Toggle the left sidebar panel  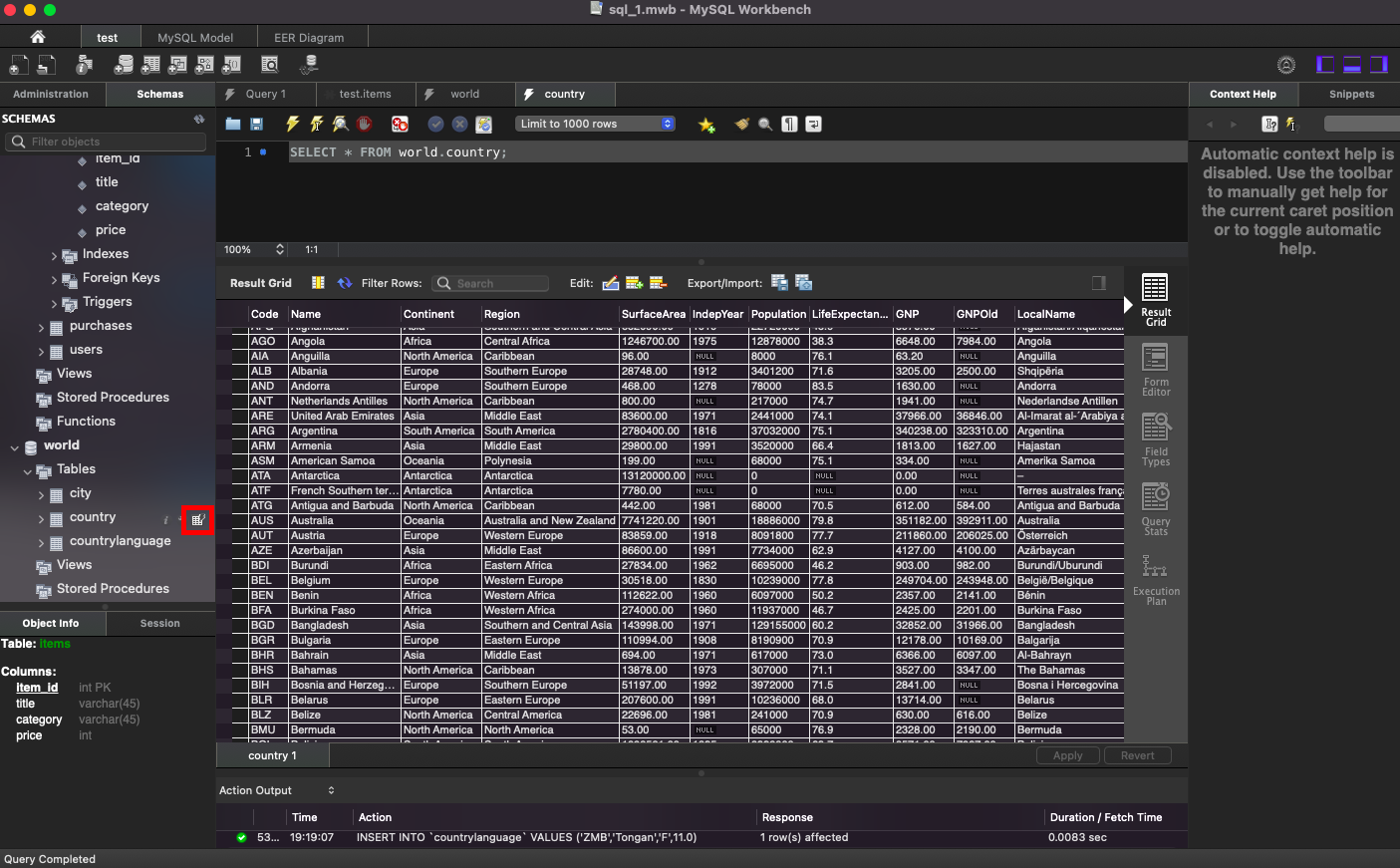pos(1325,65)
